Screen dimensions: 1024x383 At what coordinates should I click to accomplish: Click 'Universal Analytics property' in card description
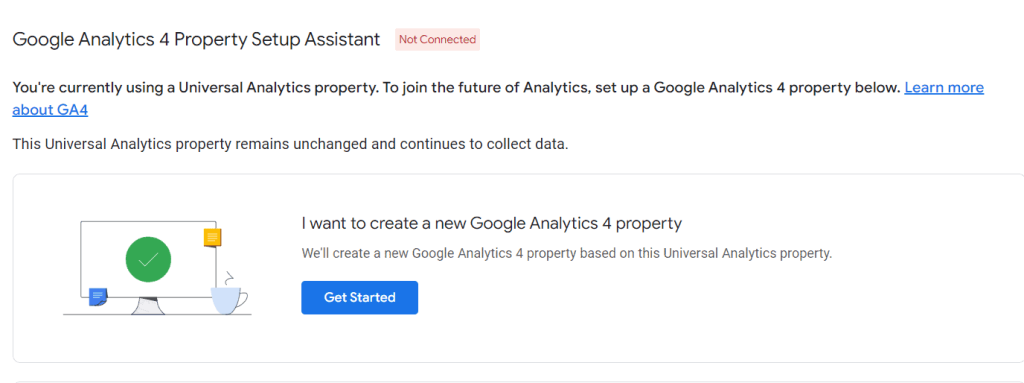pyautogui.click(x=748, y=254)
